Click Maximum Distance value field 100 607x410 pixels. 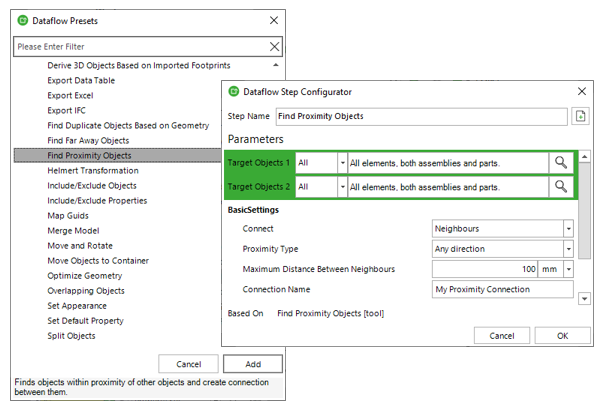(x=484, y=269)
